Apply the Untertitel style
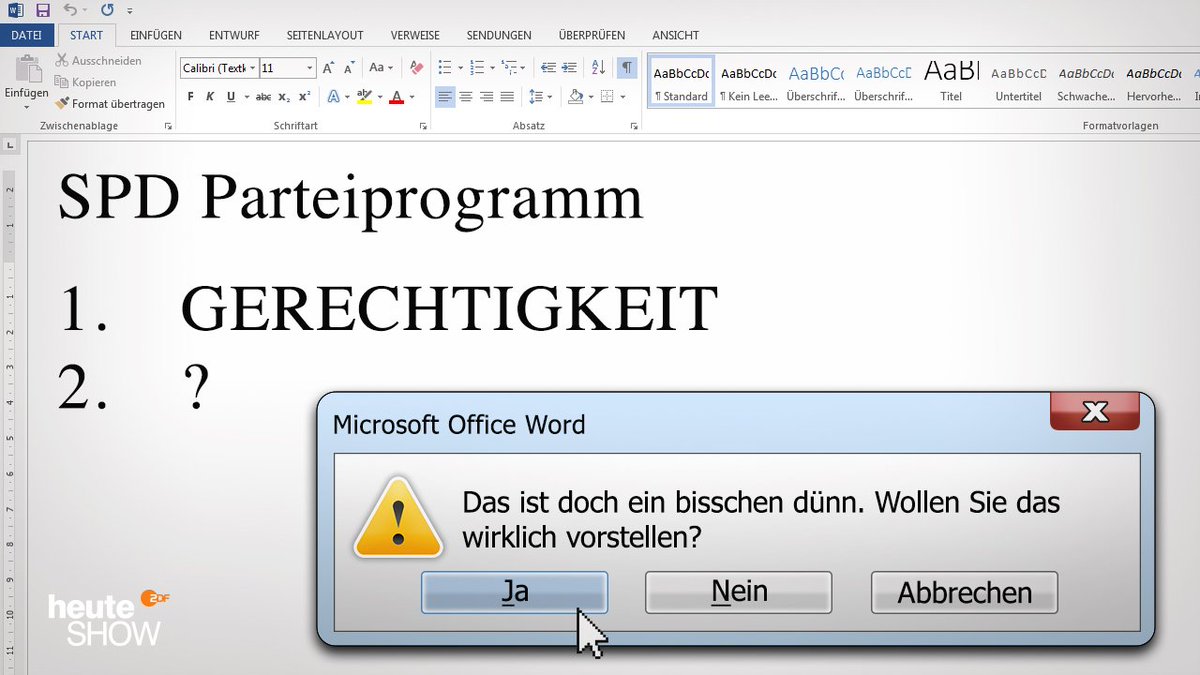This screenshot has height=675, width=1200. [x=1018, y=82]
